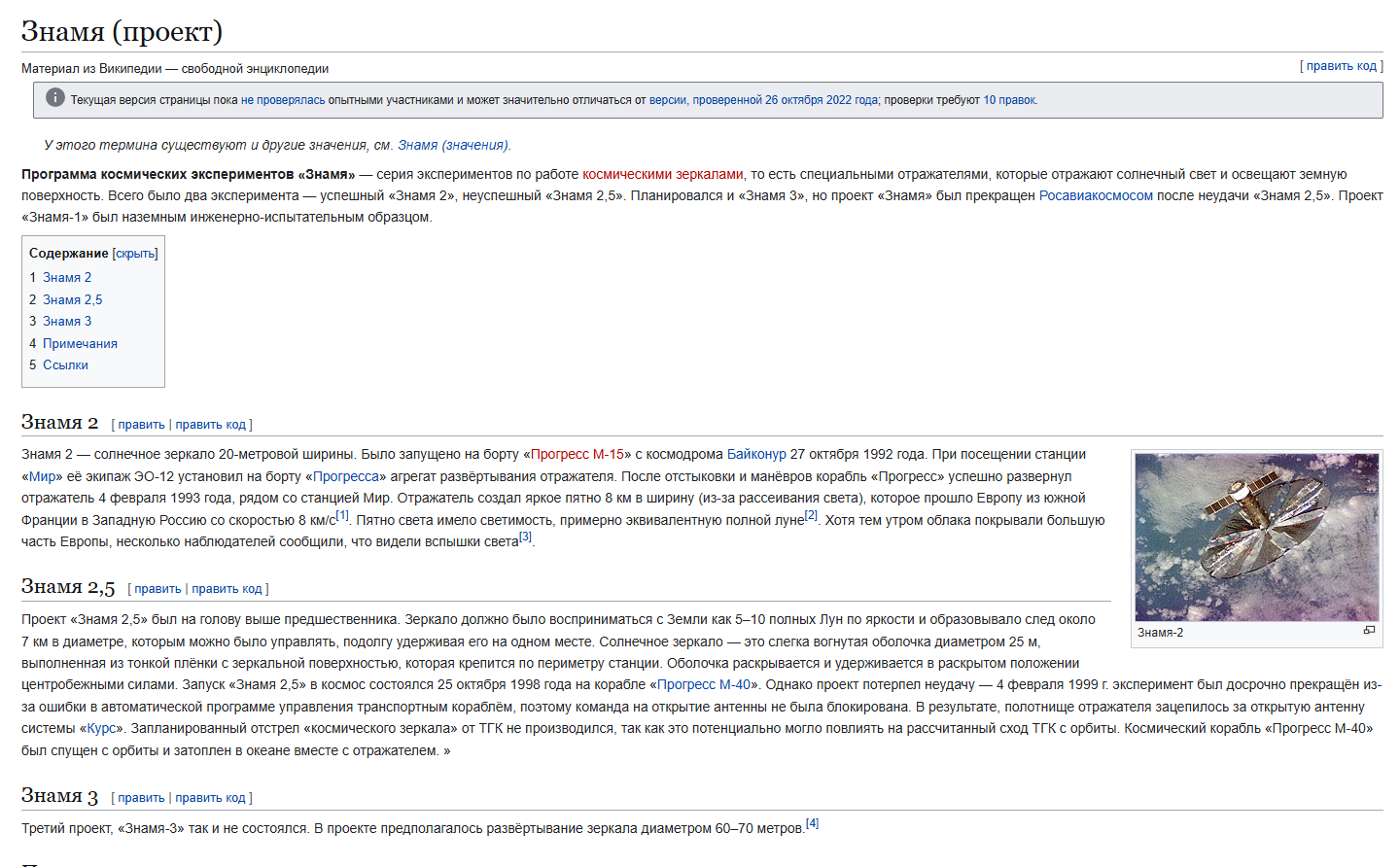1400x867 pixels.
Task: Hide the contents box with «скрыть»
Action: click(135, 254)
